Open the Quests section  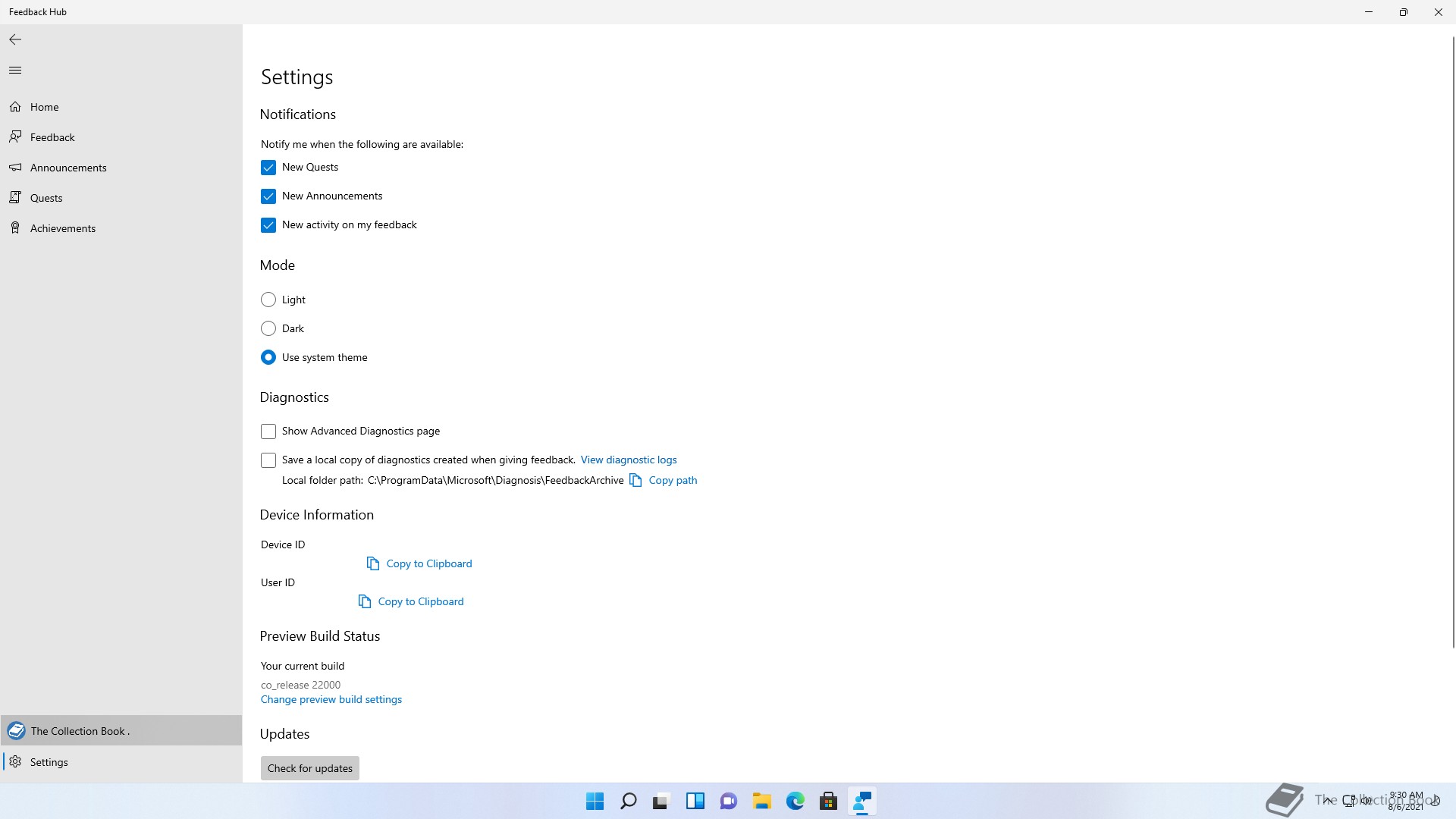coord(121,198)
